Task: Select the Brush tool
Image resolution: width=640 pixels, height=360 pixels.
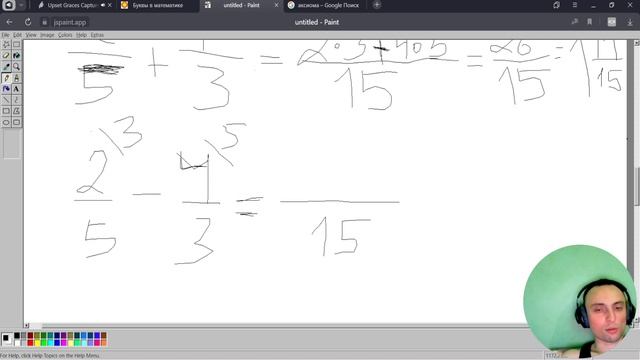Action: tap(16, 78)
